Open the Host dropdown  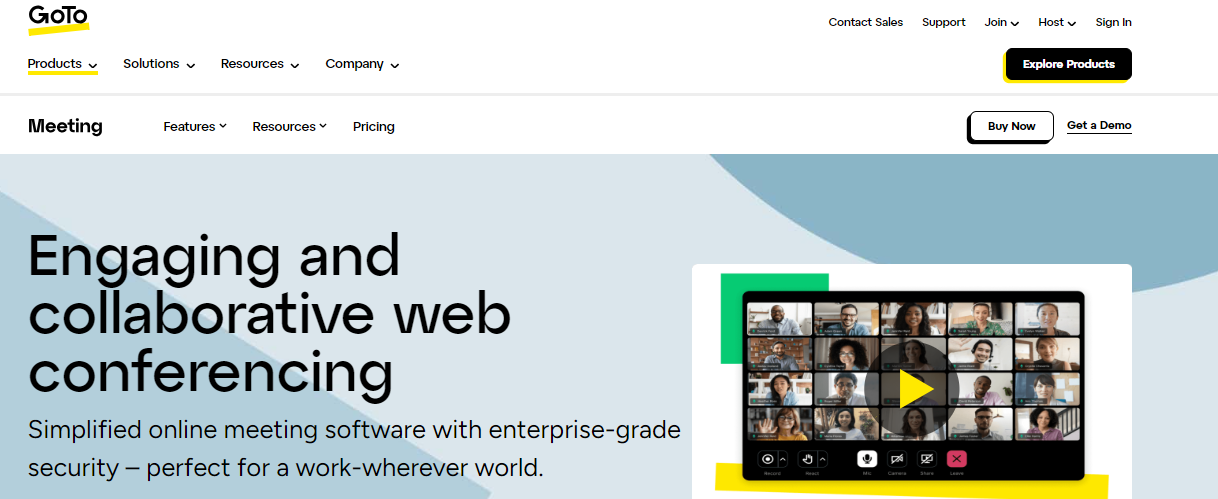coord(1057,22)
